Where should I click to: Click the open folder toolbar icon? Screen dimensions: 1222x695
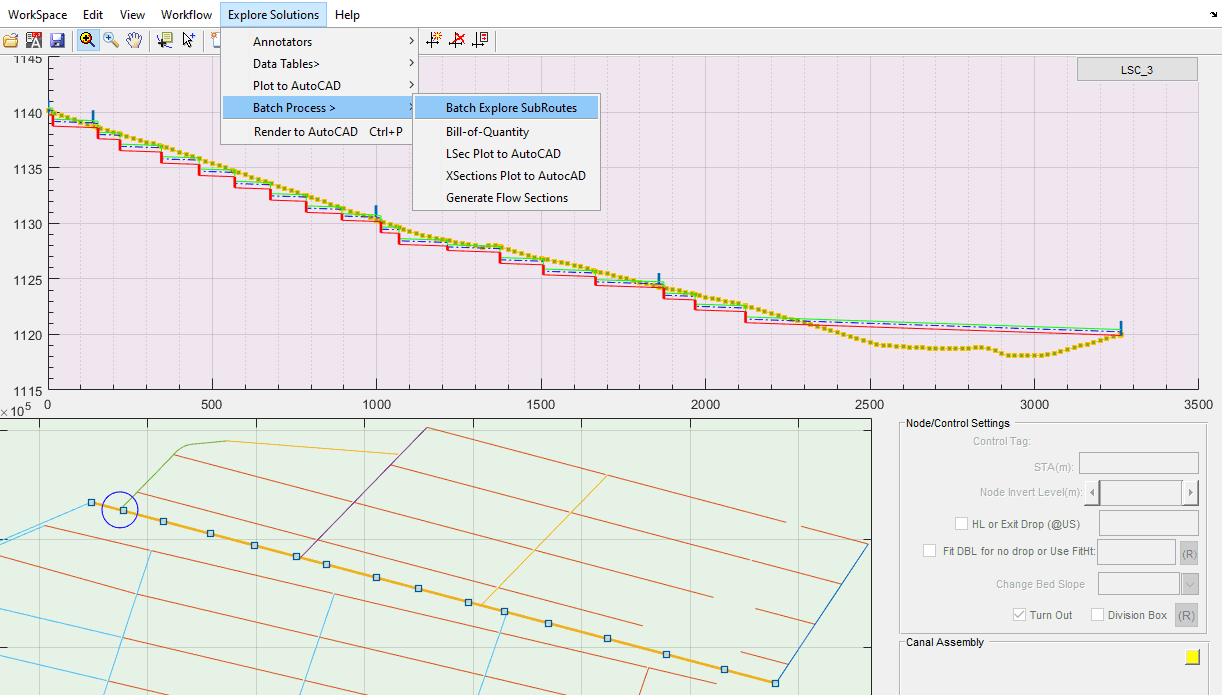[x=11, y=40]
